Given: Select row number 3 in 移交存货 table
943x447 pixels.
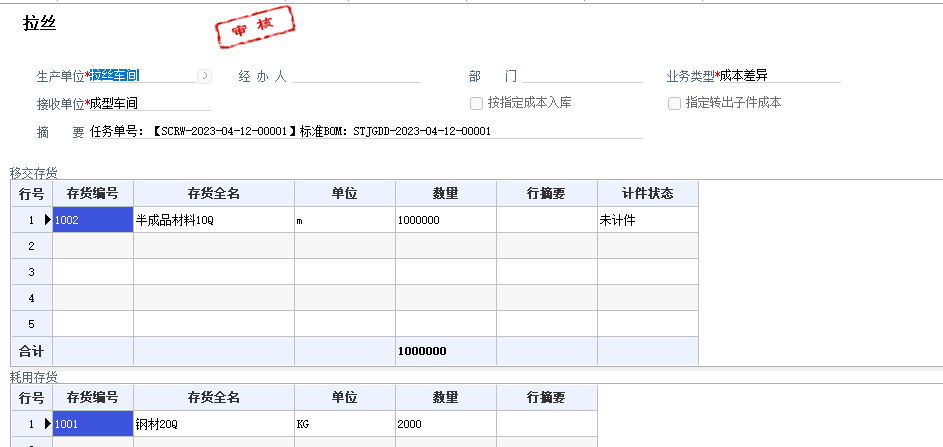Looking at the screenshot, I should (31, 272).
